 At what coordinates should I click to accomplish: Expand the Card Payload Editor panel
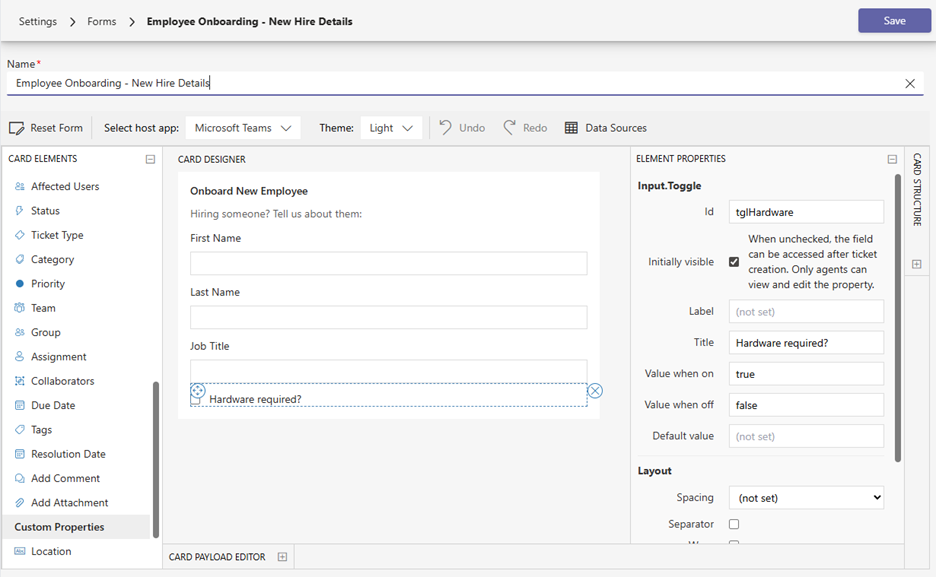coord(282,557)
